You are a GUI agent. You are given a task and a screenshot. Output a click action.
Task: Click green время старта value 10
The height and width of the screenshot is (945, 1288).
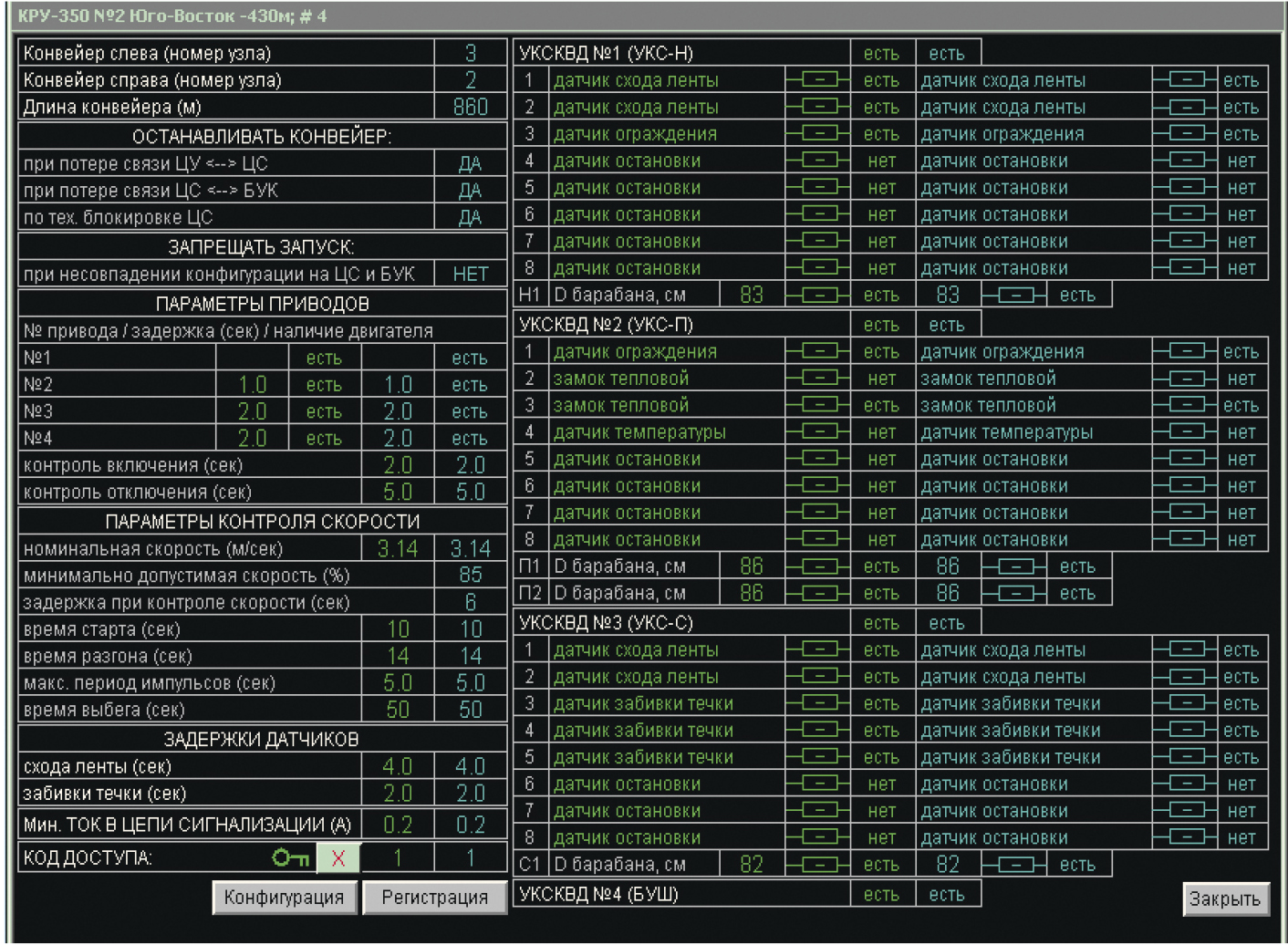[398, 629]
